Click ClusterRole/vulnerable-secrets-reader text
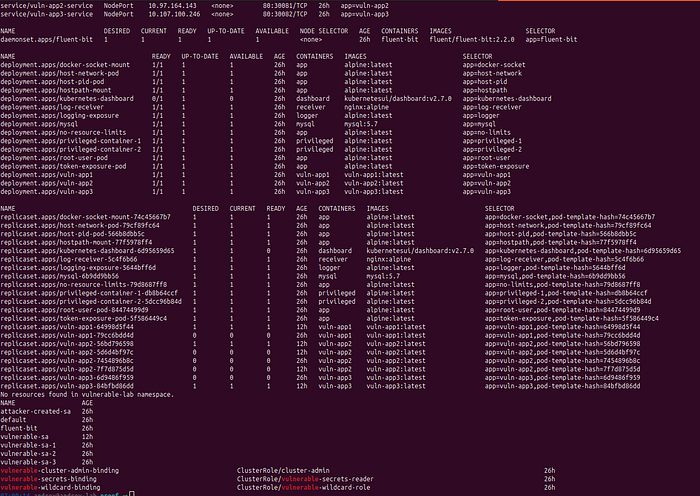 click(x=305, y=480)
